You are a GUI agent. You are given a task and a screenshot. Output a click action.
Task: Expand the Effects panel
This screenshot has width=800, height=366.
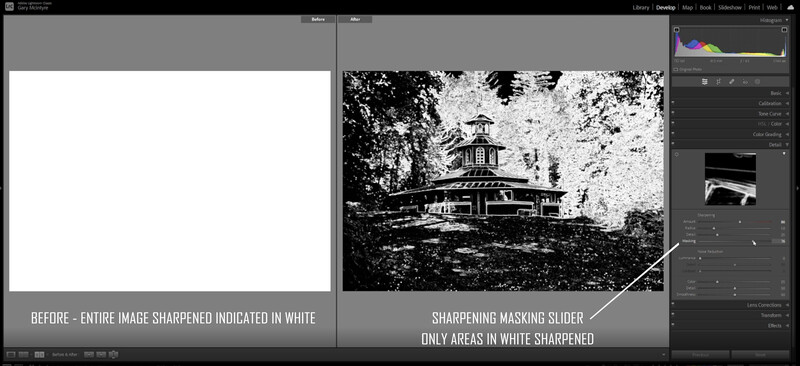(x=786, y=326)
